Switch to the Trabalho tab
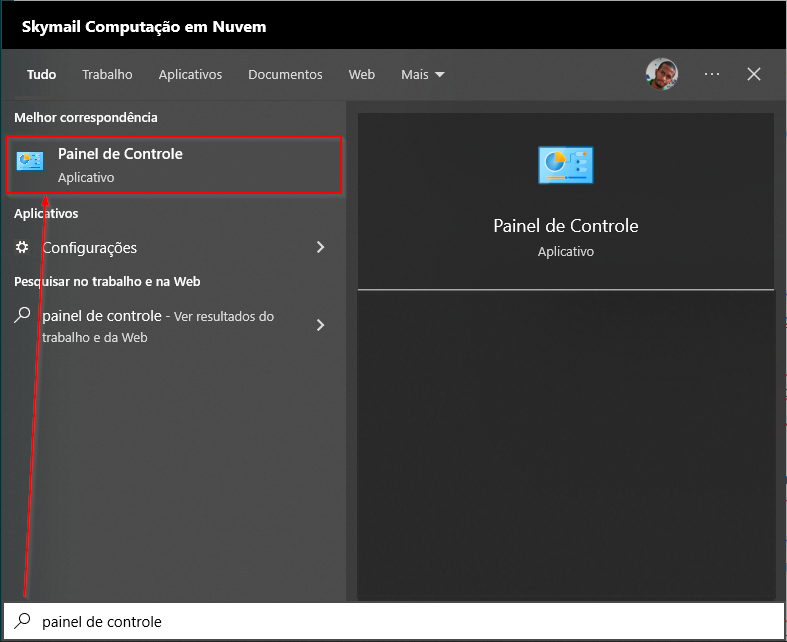The width and height of the screenshot is (787, 642). click(107, 74)
